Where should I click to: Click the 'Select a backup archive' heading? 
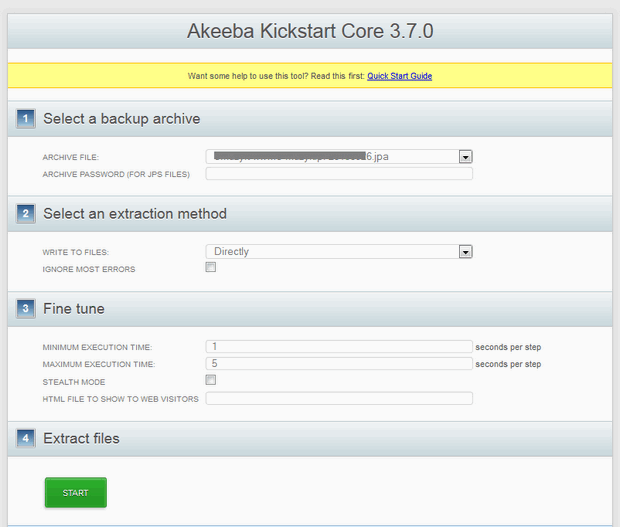click(122, 119)
